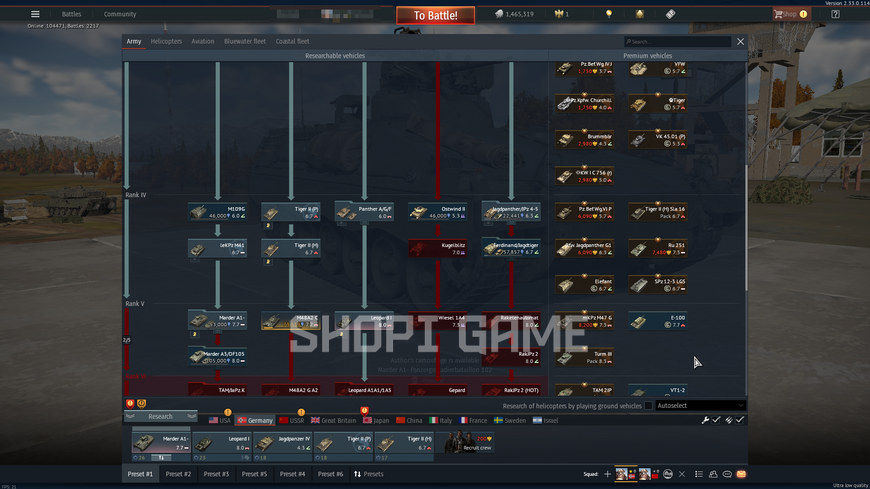870x489 pixels.
Task: Select the Ferdinand/Jagdtiger group
Action: coord(511,248)
